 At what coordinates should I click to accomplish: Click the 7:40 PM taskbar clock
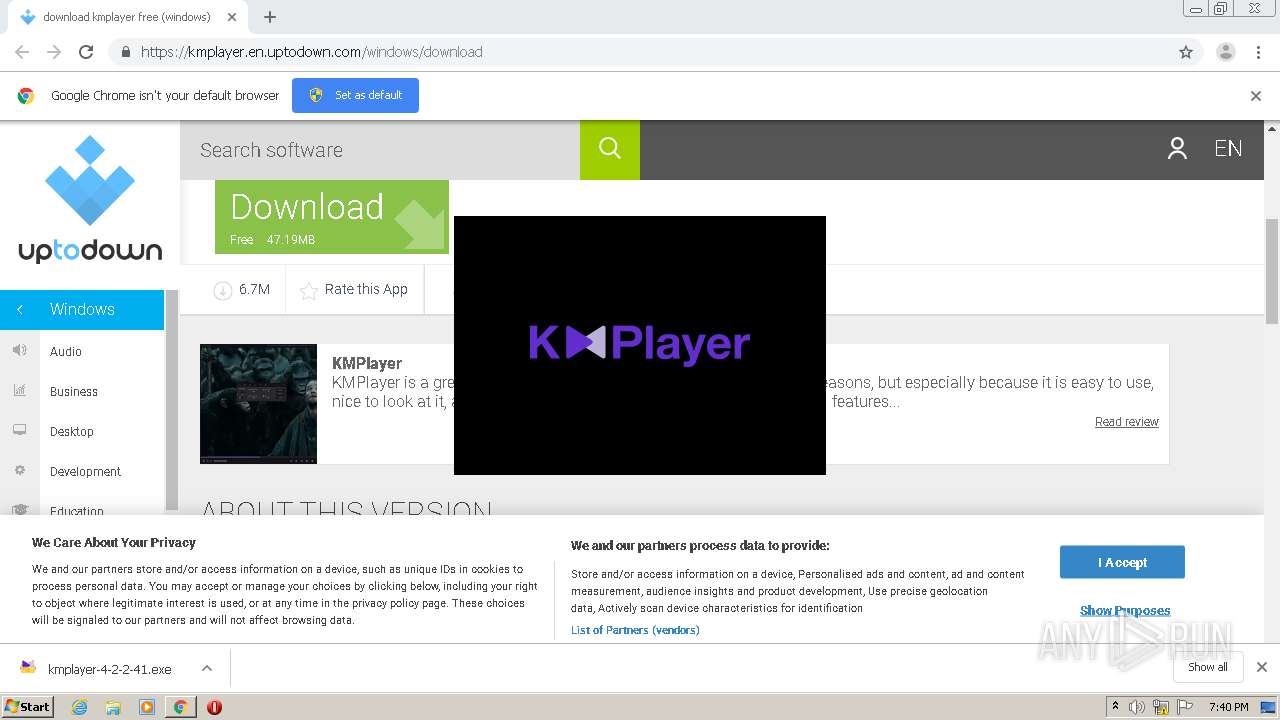(x=1228, y=707)
